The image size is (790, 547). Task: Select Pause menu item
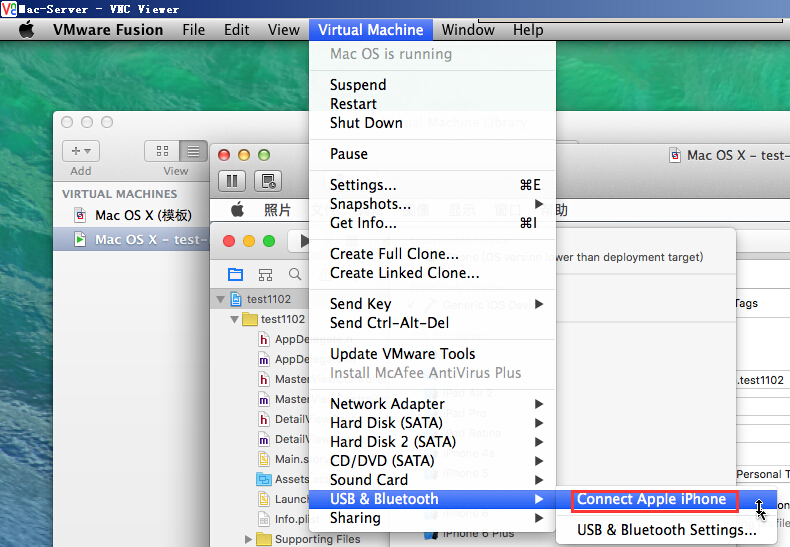(x=432, y=154)
